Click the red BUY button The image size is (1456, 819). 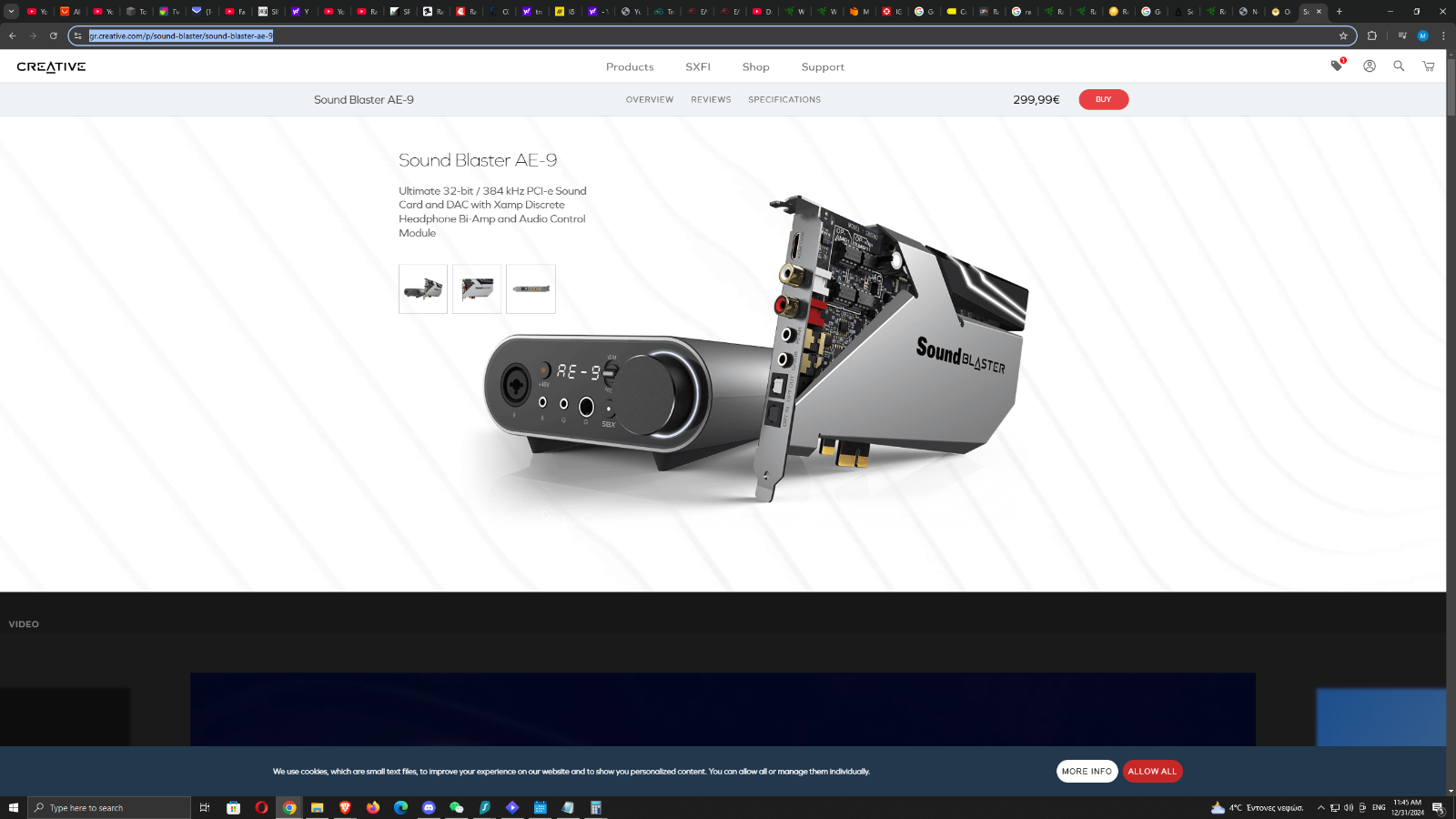[1103, 99]
